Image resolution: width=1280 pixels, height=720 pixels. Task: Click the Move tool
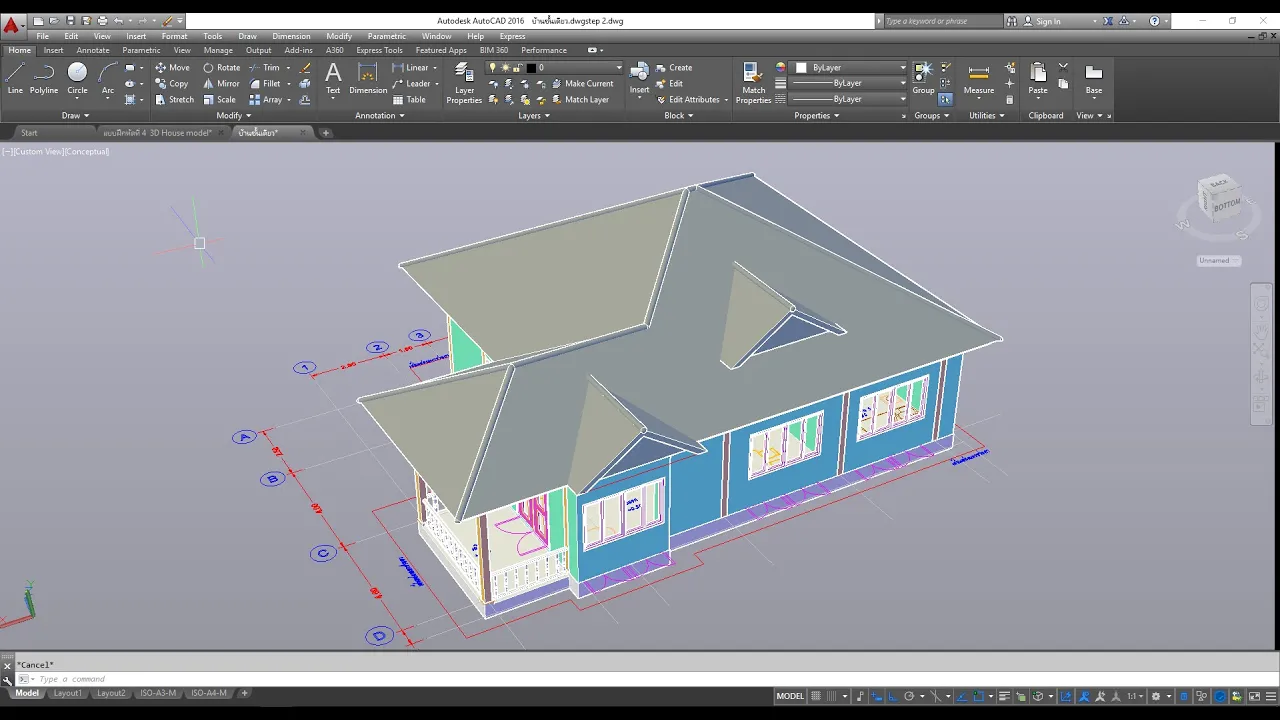click(x=172, y=68)
